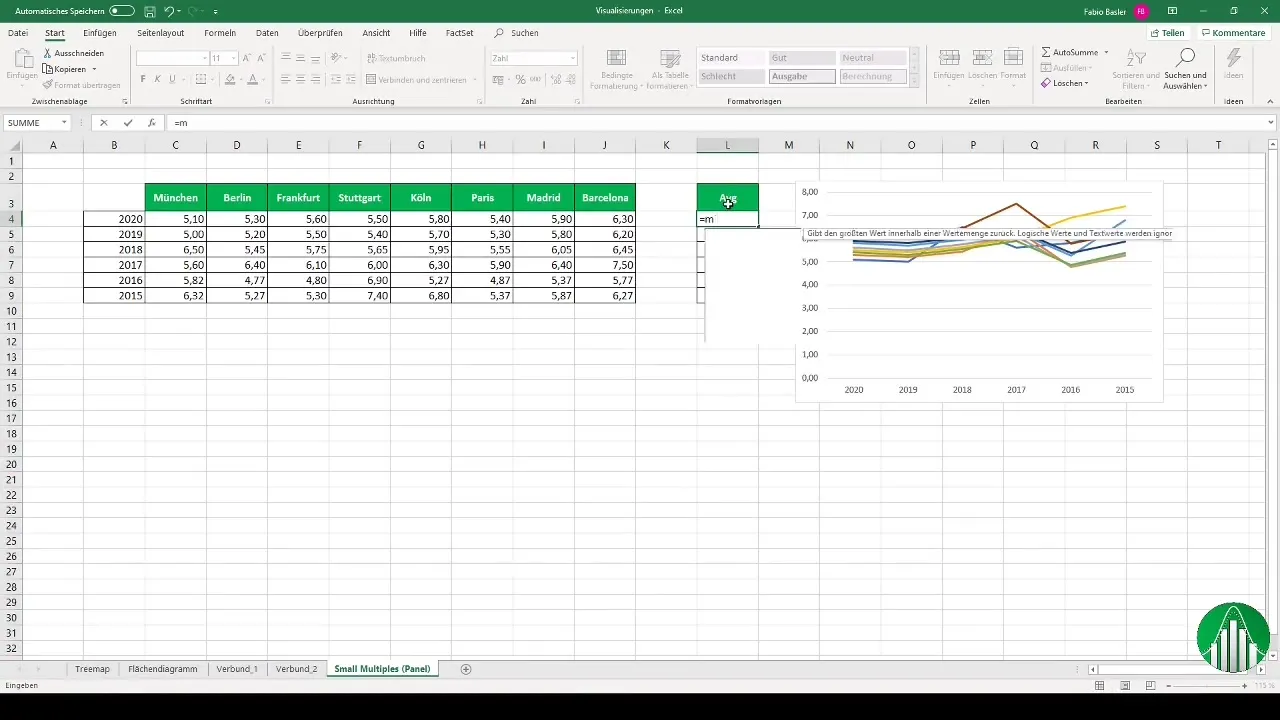
Task: Collapse the ribbon with the chevron
Action: [x=1270, y=101]
